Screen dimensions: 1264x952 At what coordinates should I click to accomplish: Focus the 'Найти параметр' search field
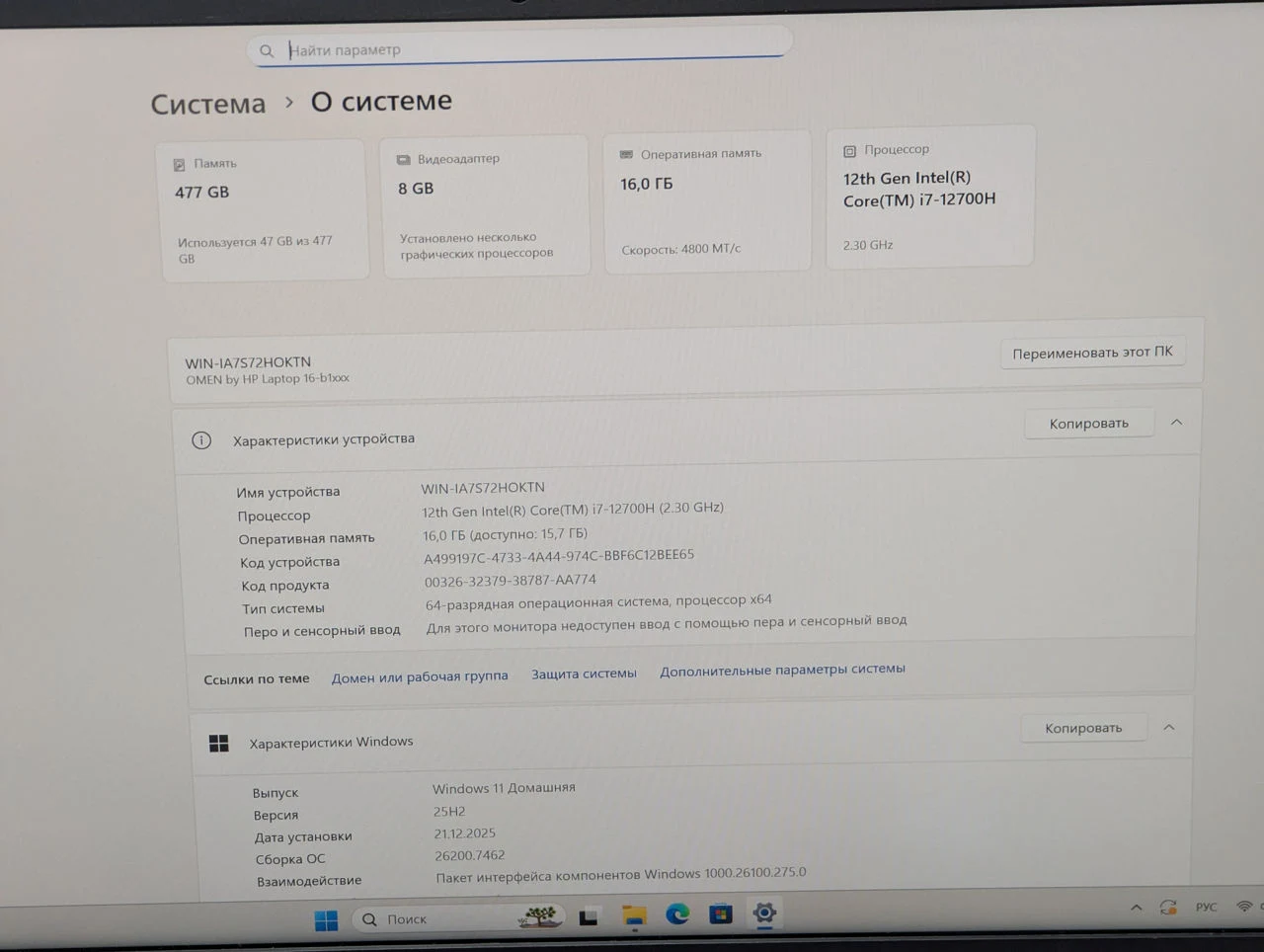tap(519, 47)
